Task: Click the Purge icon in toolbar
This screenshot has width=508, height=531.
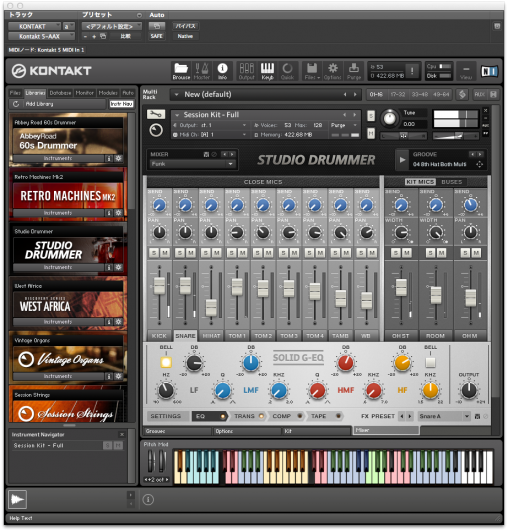Action: tap(354, 71)
